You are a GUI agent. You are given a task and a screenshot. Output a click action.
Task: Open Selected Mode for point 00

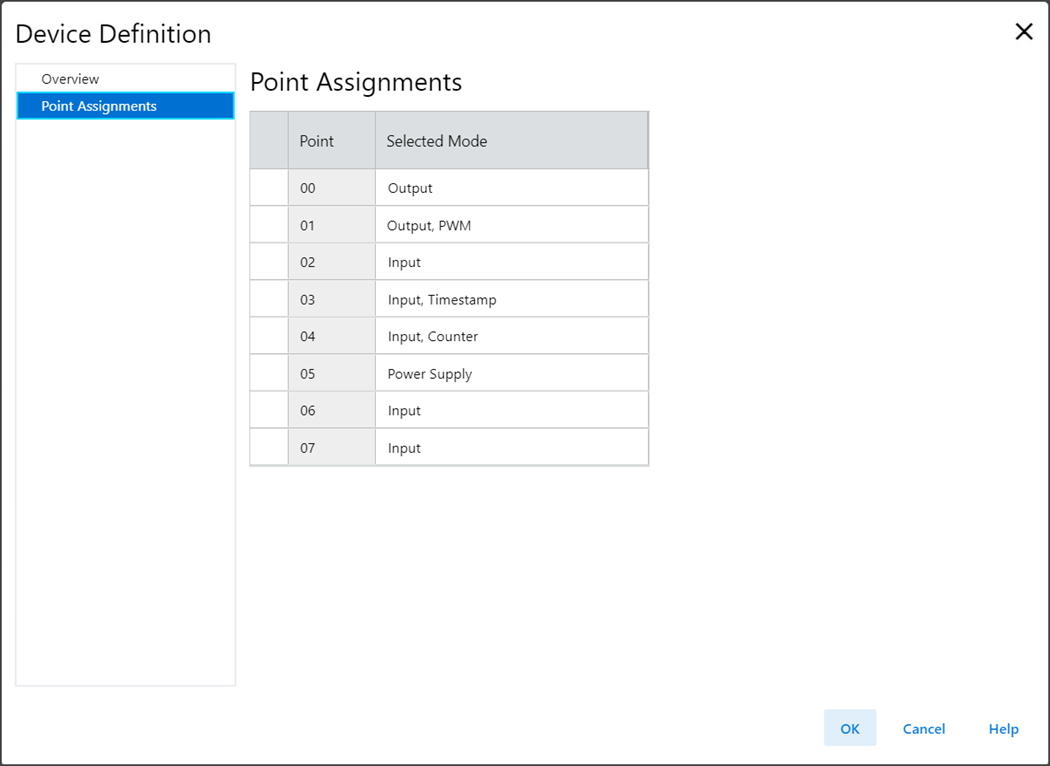[x=510, y=188]
